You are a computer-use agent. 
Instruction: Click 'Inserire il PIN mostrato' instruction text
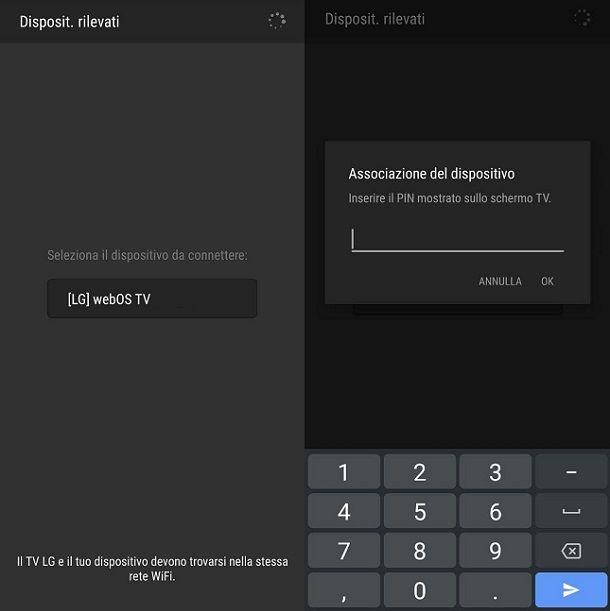(x=449, y=198)
